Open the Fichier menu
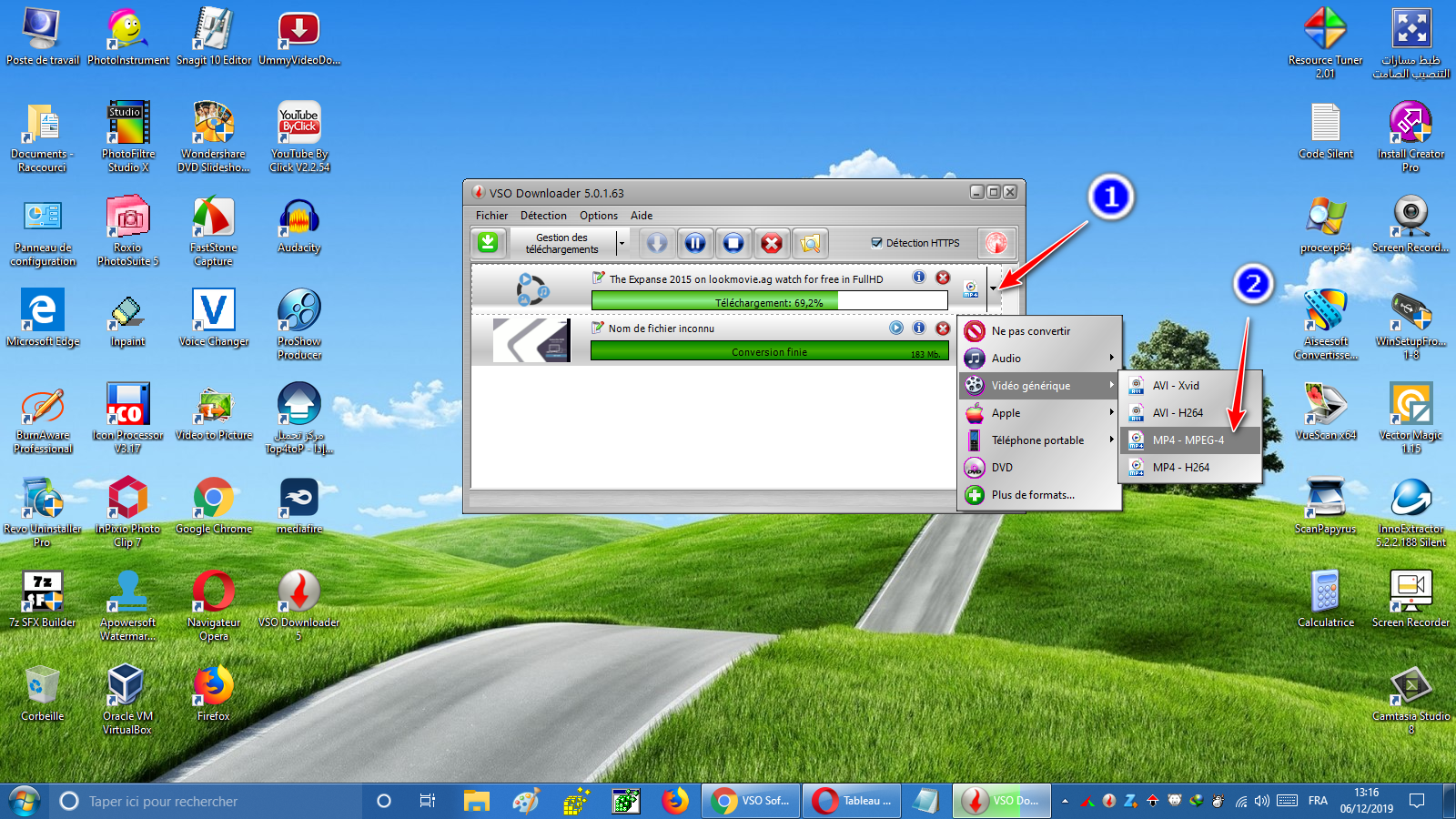Viewport: 1456px width, 819px height. [x=491, y=216]
